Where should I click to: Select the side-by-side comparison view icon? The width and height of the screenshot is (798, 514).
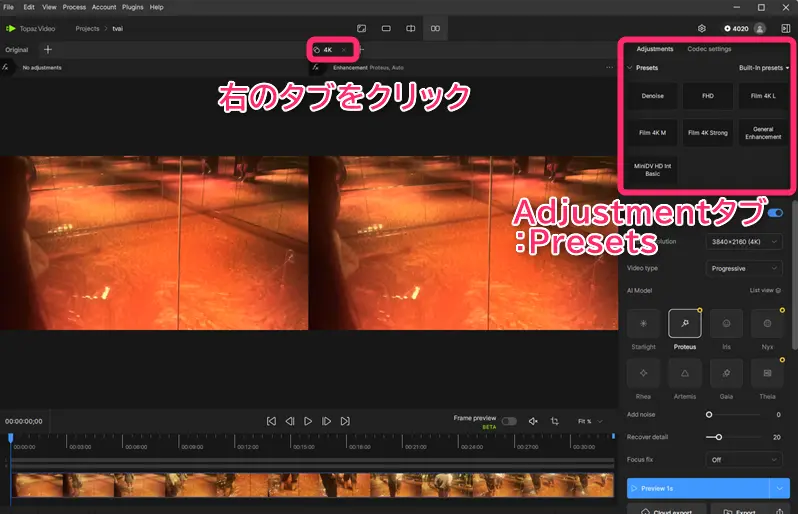click(x=436, y=28)
